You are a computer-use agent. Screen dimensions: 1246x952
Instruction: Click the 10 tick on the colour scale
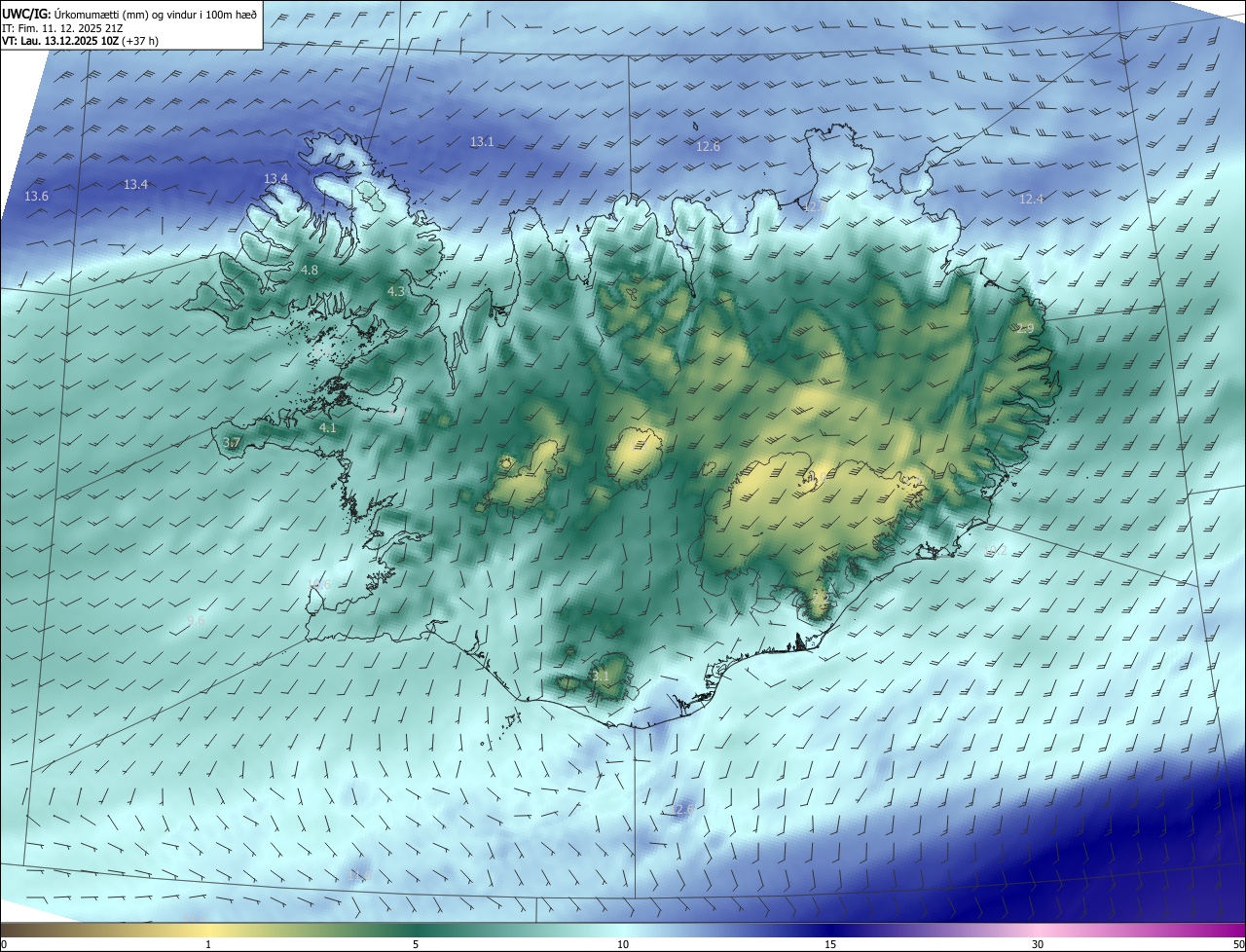[x=623, y=944]
